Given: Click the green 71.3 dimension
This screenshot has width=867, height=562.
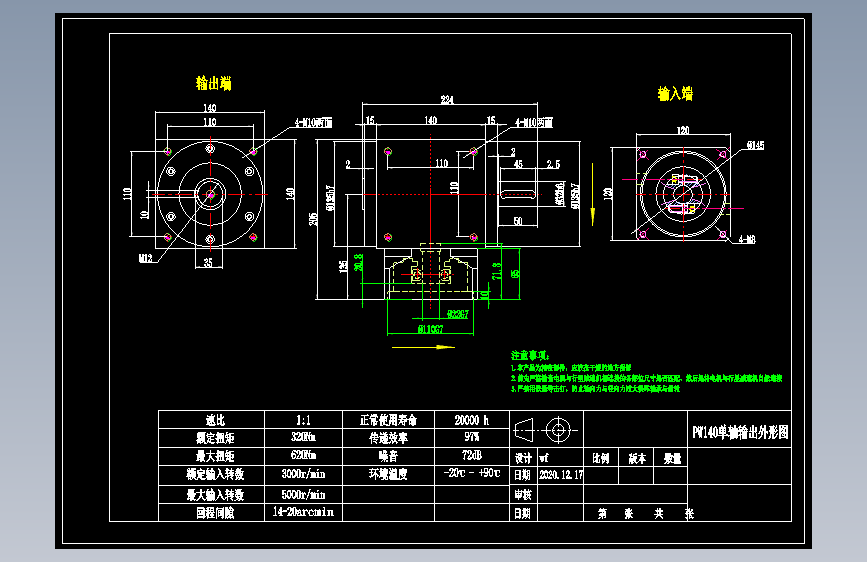Looking at the screenshot, I should (x=497, y=271).
